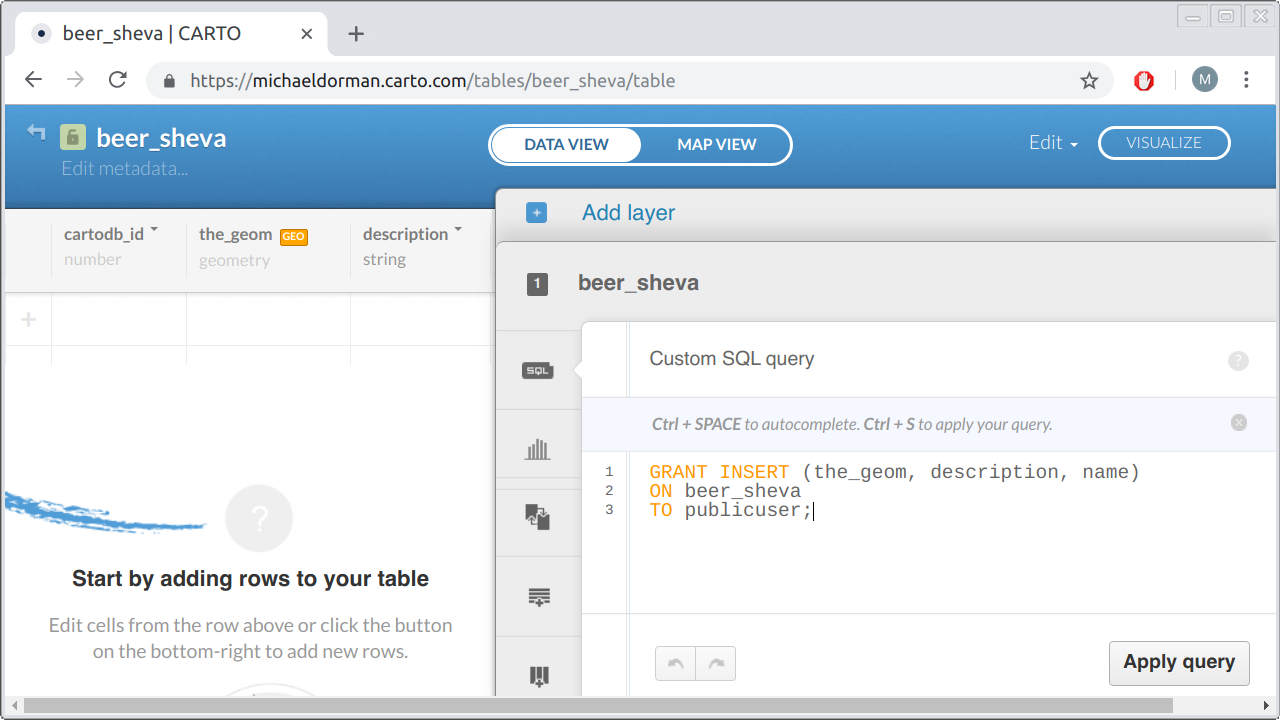Open the SQL query panel icon
The width and height of the screenshot is (1280, 720).
click(538, 371)
